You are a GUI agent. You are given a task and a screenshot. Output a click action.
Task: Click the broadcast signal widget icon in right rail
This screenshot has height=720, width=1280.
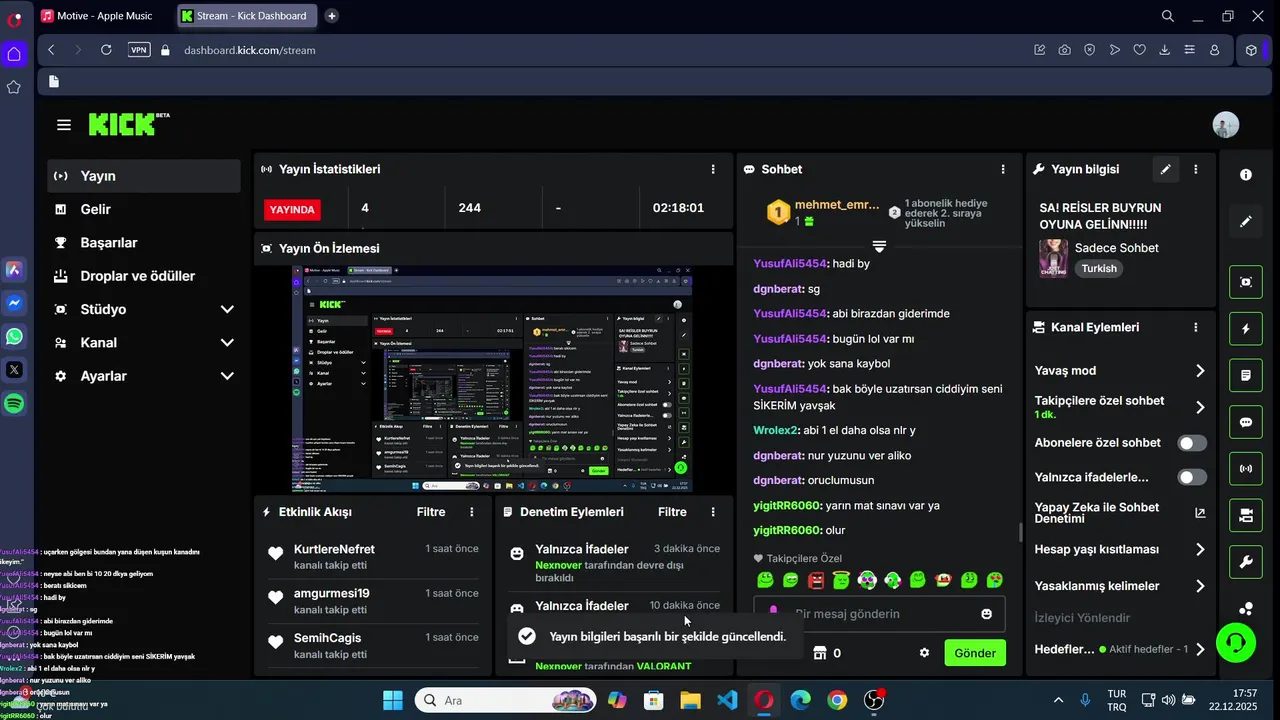[x=1246, y=468]
